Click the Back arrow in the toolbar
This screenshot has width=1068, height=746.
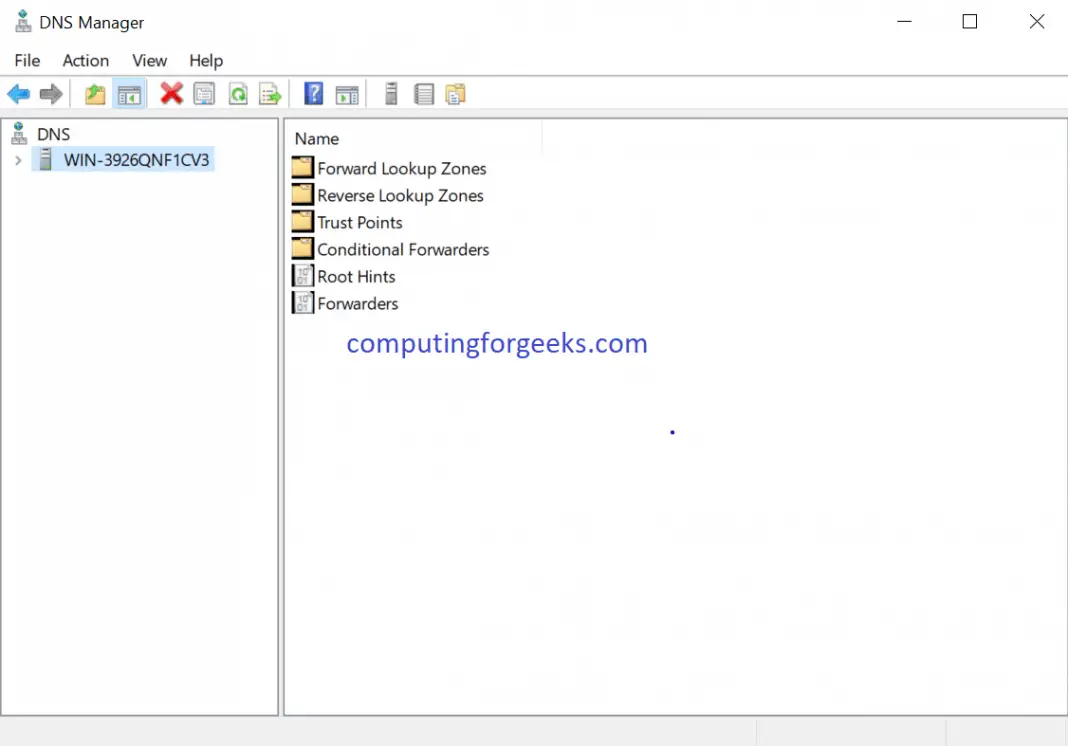tap(18, 95)
